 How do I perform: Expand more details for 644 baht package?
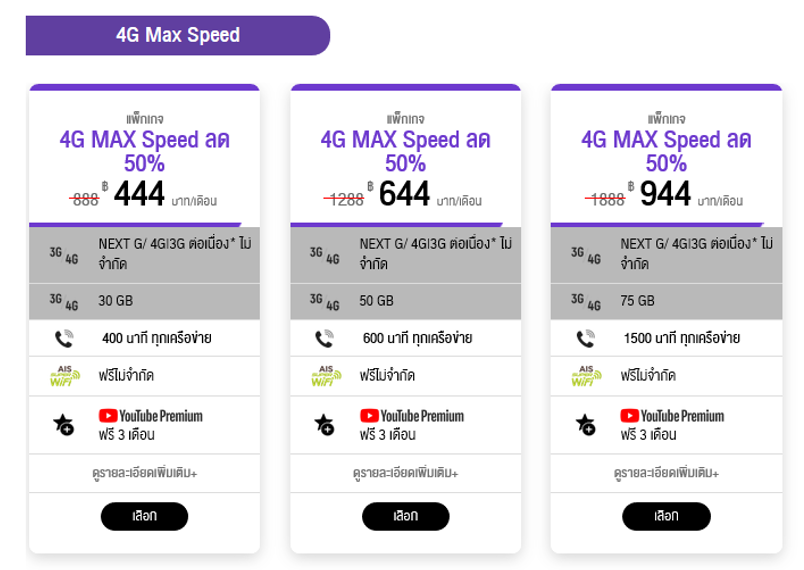(x=406, y=473)
